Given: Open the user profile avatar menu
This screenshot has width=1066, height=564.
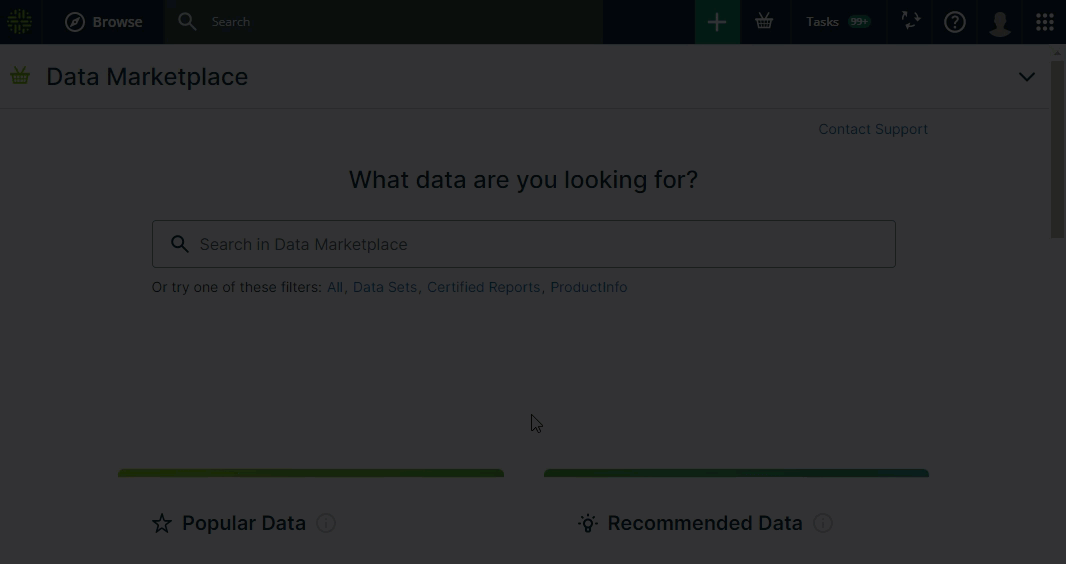Looking at the screenshot, I should [999, 22].
